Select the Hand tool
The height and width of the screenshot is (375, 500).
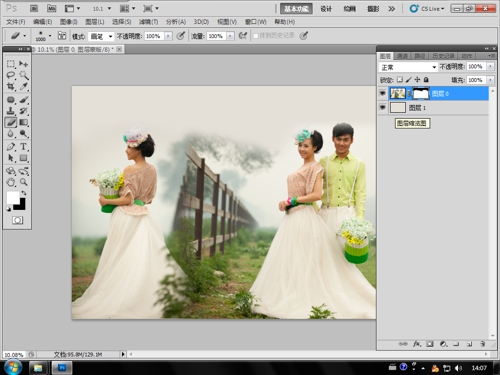click(11, 182)
